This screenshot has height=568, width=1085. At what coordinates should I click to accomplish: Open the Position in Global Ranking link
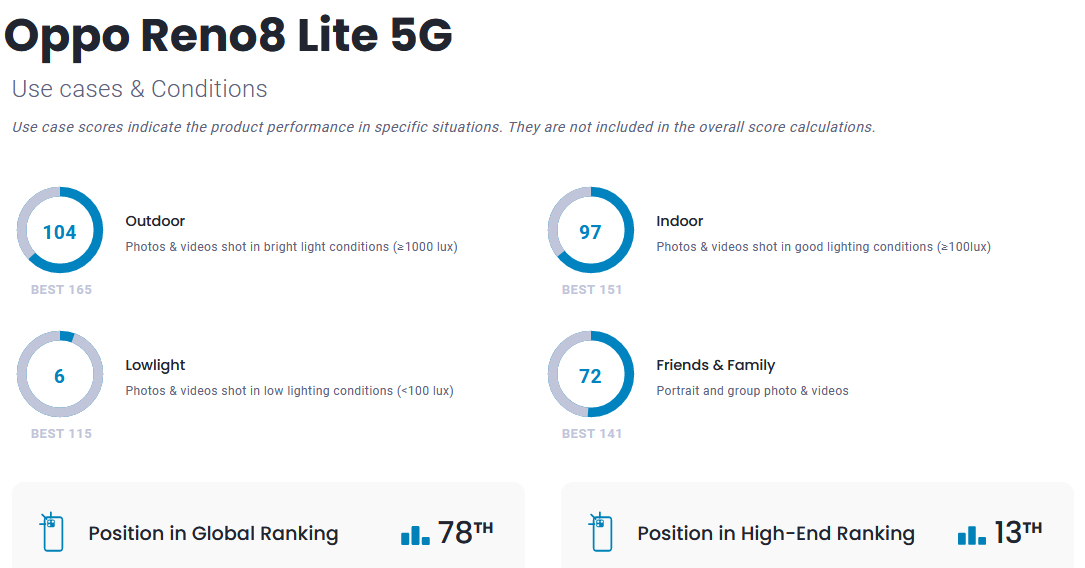click(x=213, y=534)
